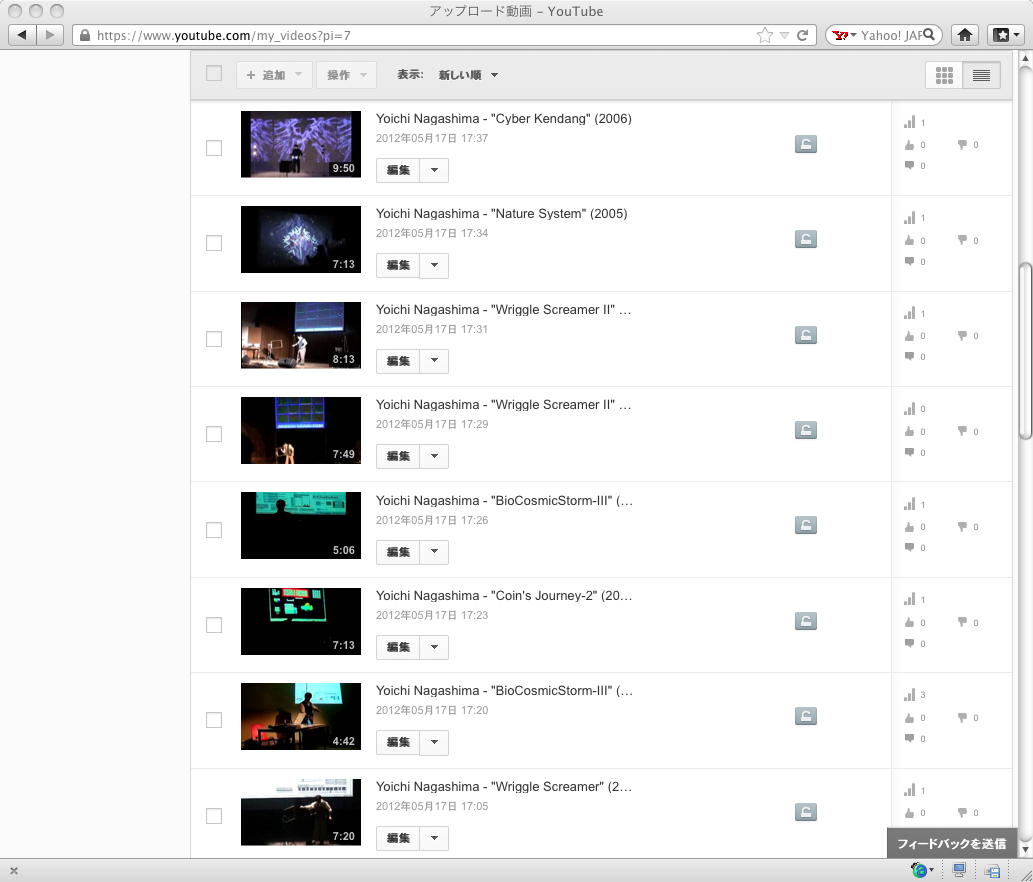The image size is (1033, 882).
Task: Click the thumbs-up icon for Nature System
Action: coord(909,240)
